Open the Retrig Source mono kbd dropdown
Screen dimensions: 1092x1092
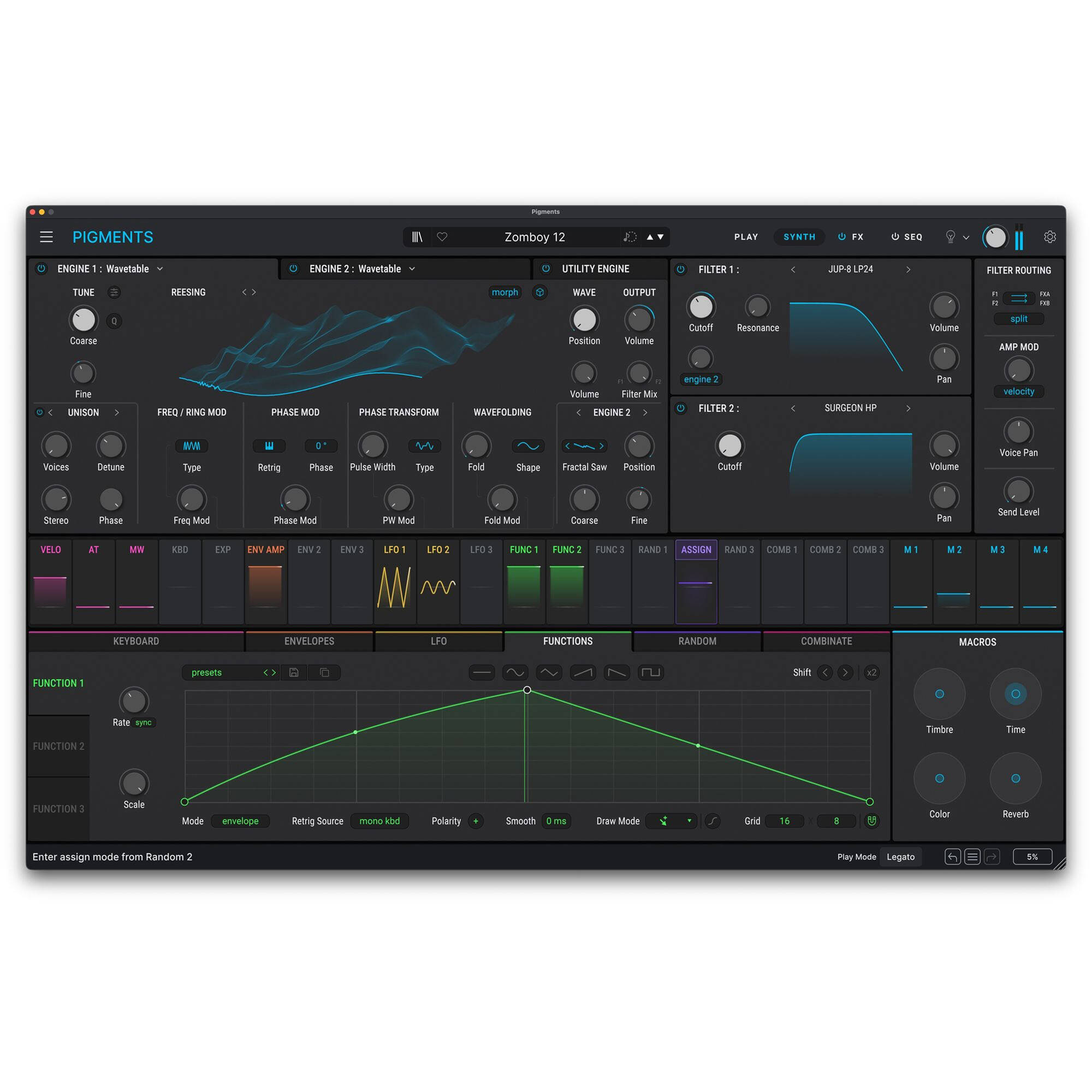click(x=379, y=821)
